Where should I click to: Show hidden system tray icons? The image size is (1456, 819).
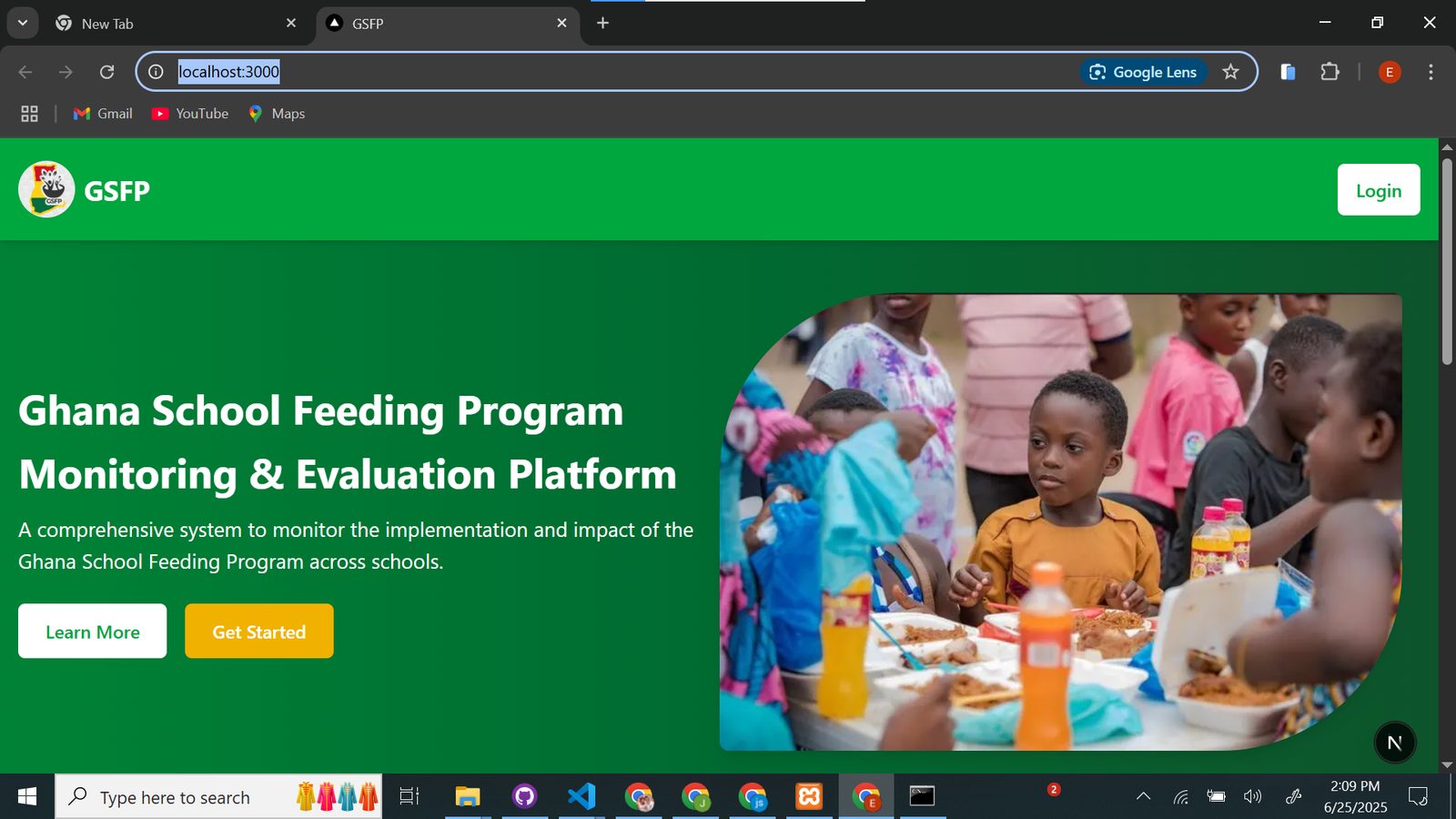click(x=1144, y=796)
